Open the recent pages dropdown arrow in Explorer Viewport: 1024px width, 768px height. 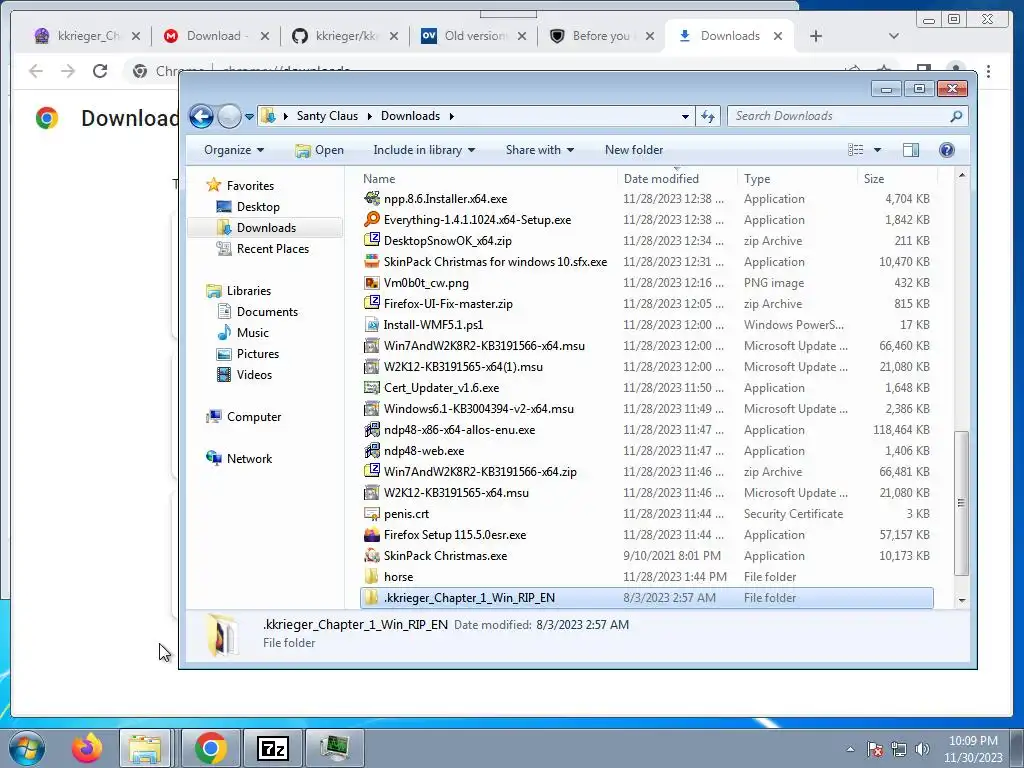pos(249,117)
